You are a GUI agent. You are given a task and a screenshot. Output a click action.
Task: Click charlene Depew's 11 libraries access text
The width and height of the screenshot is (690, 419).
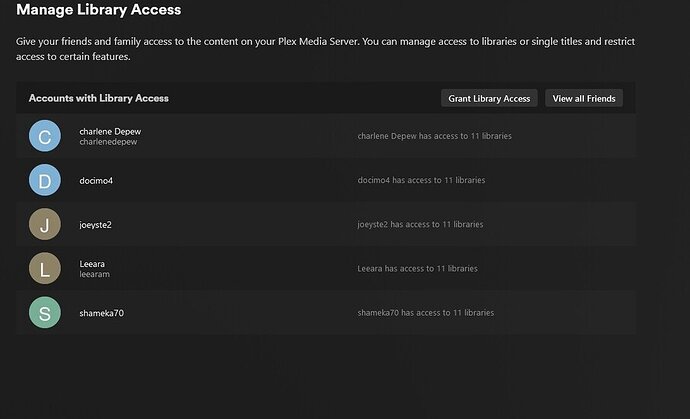434,136
